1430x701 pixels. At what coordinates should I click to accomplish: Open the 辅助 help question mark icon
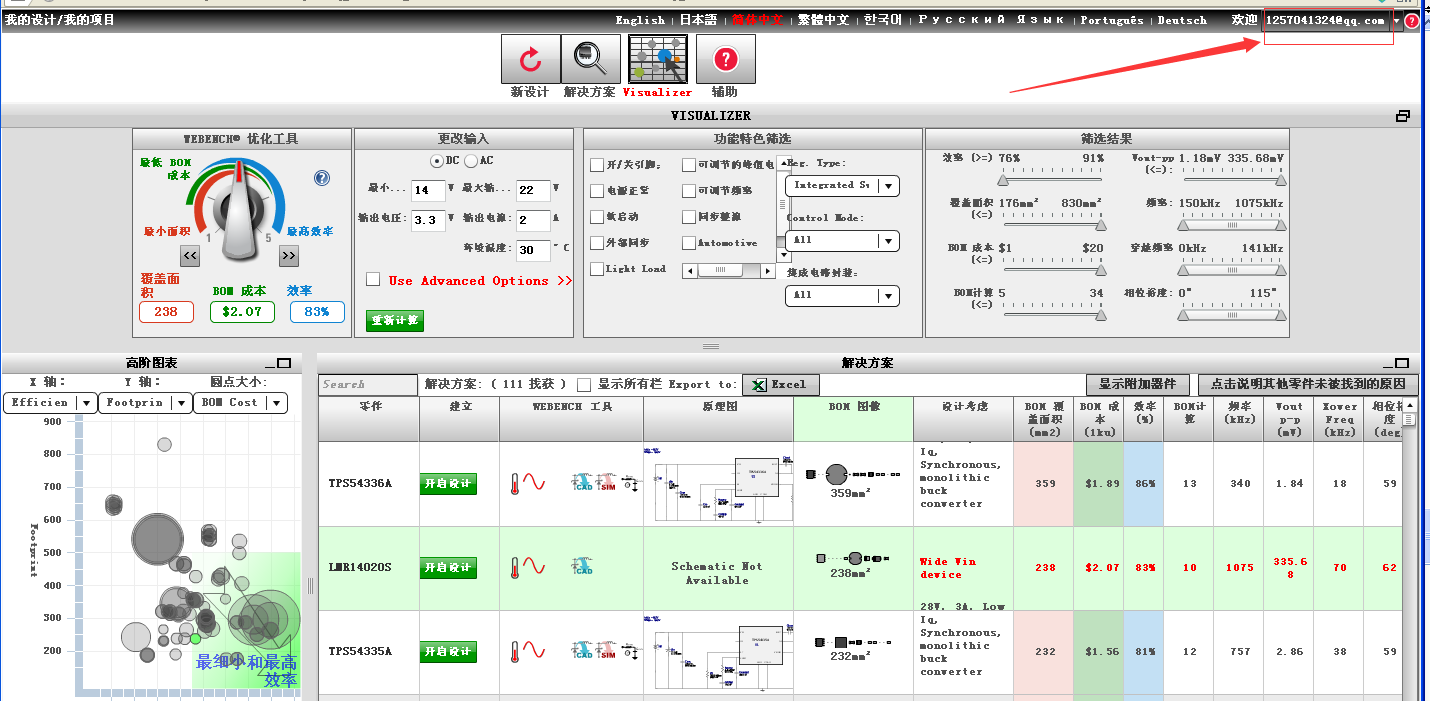[x=725, y=60]
